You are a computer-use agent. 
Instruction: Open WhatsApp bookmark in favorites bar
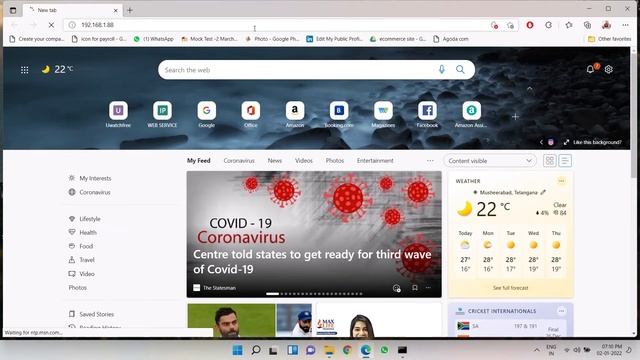153,39
